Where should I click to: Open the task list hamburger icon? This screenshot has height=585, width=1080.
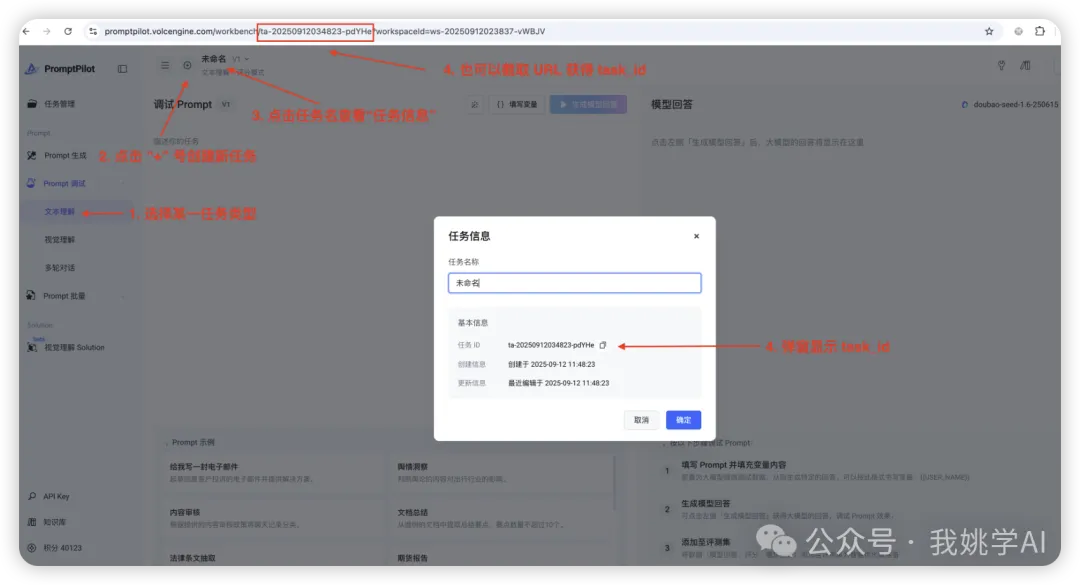[165, 65]
